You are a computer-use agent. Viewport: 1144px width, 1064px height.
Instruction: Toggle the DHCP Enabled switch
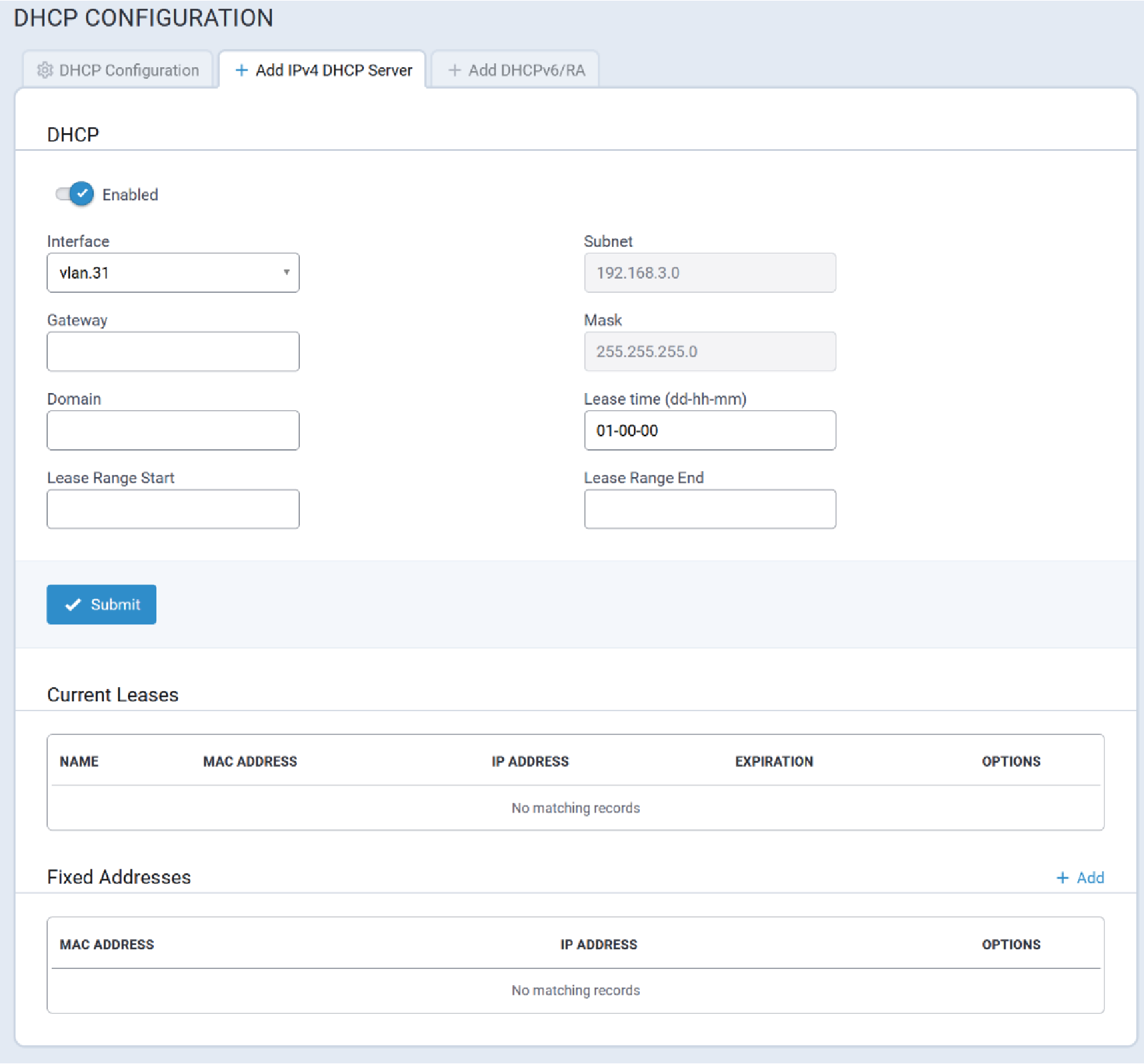coord(75,194)
